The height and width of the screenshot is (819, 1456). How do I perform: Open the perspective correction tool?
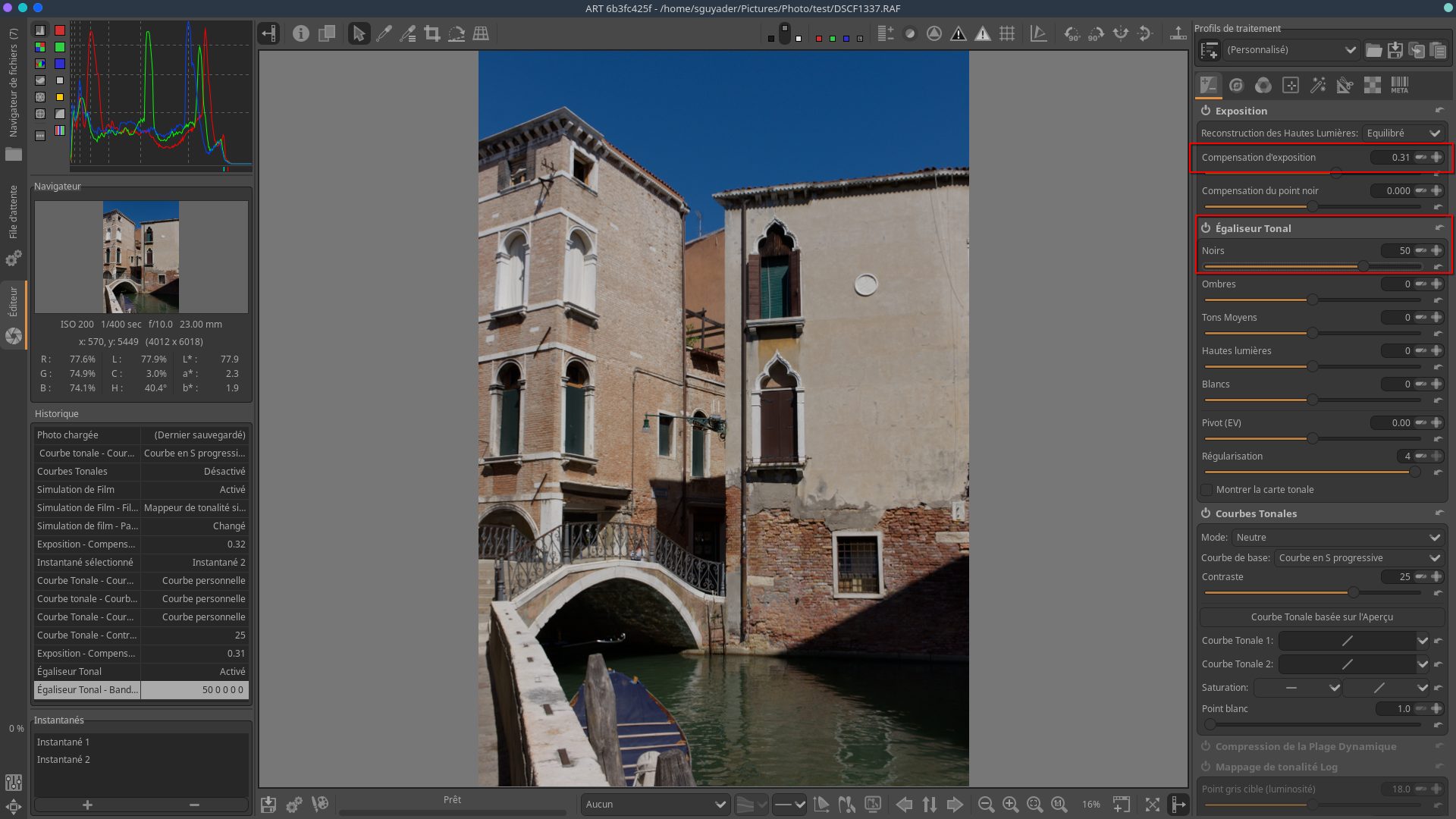(481, 33)
